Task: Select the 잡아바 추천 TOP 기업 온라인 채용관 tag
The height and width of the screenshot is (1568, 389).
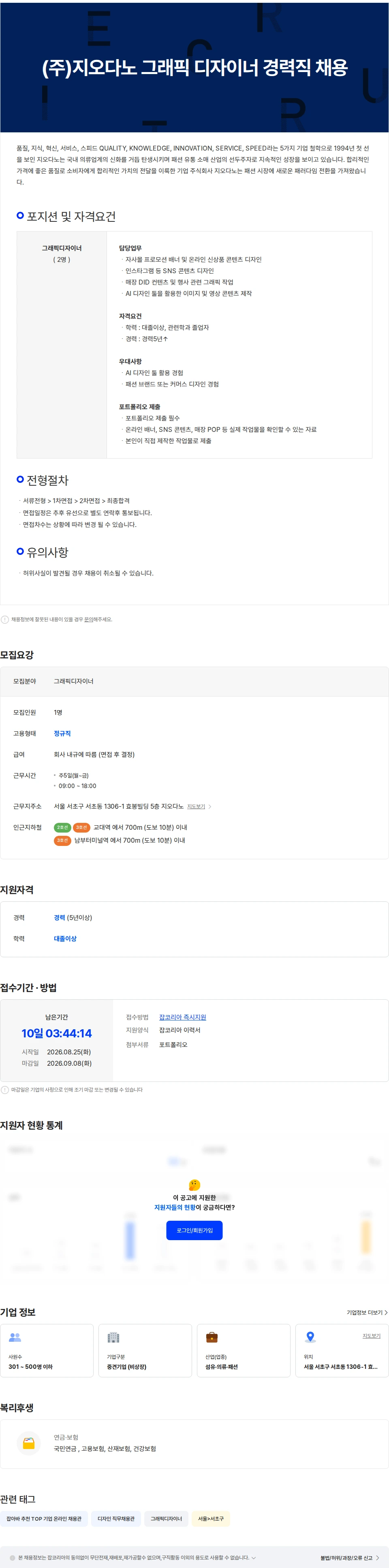Action: tap(44, 1519)
